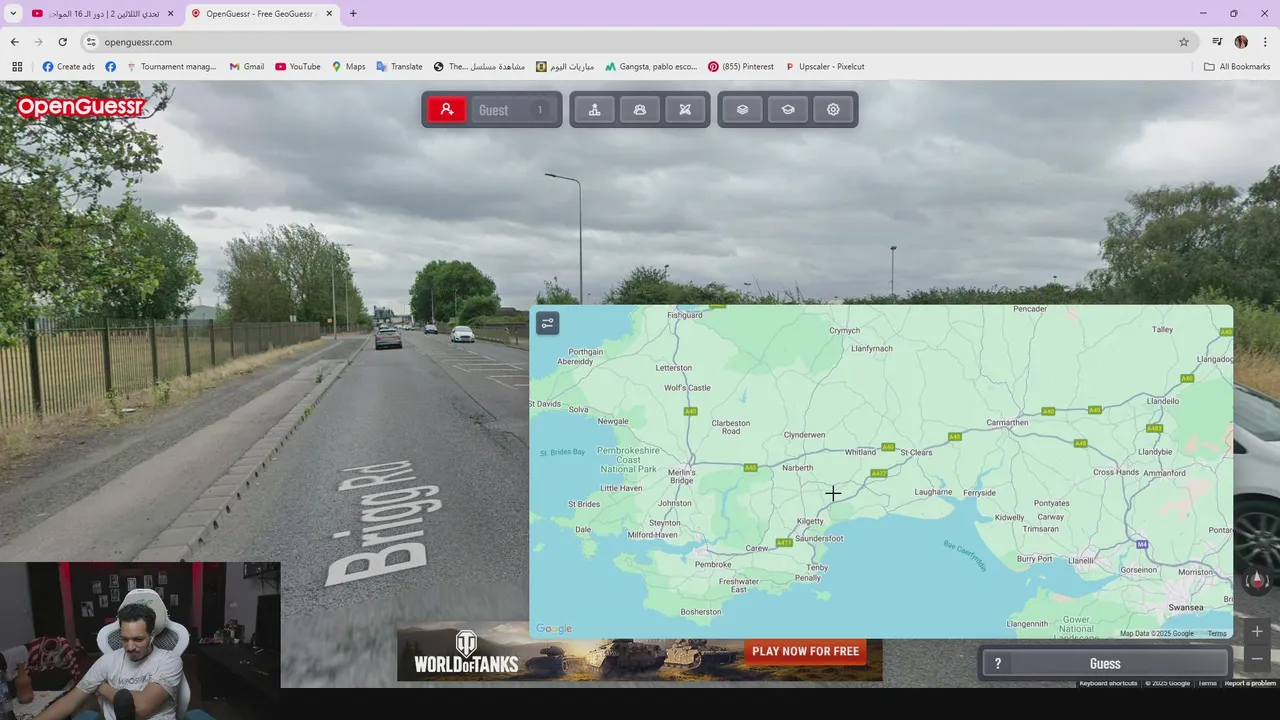The image size is (1280, 720).
Task: Click the address bar URL openguessr.com
Action: click(x=138, y=42)
